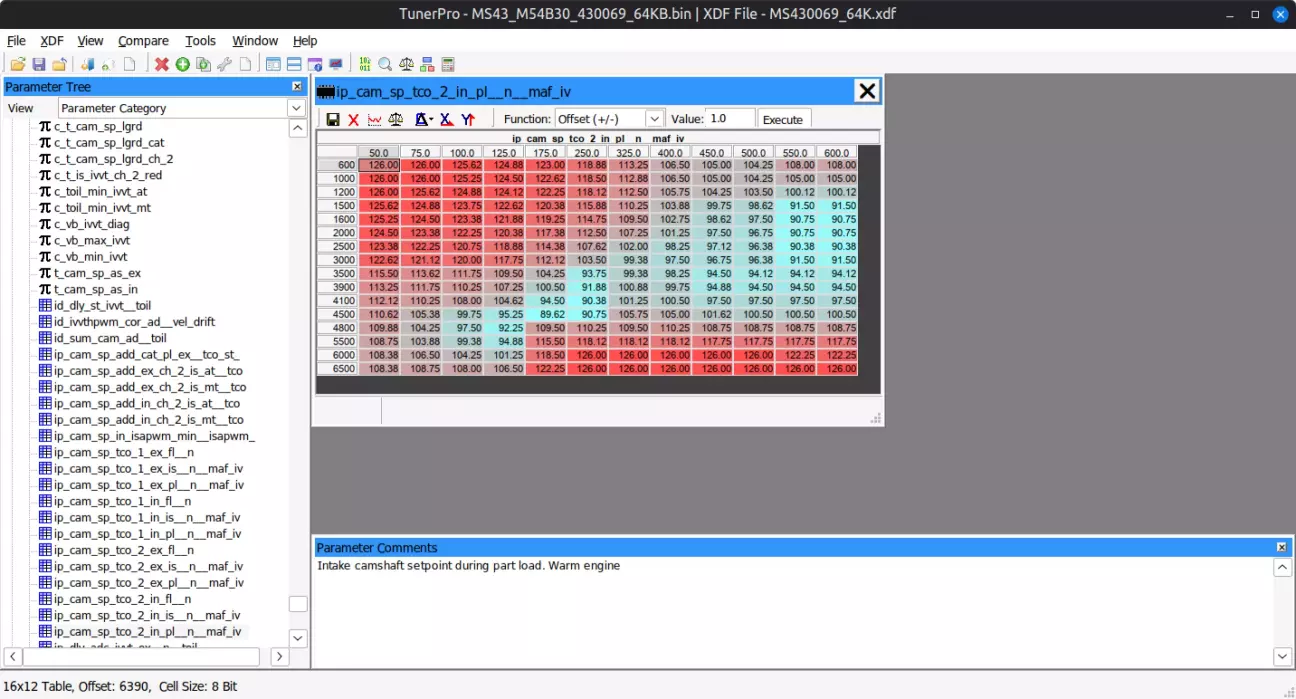
Task: Expand the Parameter Category view dropdown
Action: click(297, 108)
